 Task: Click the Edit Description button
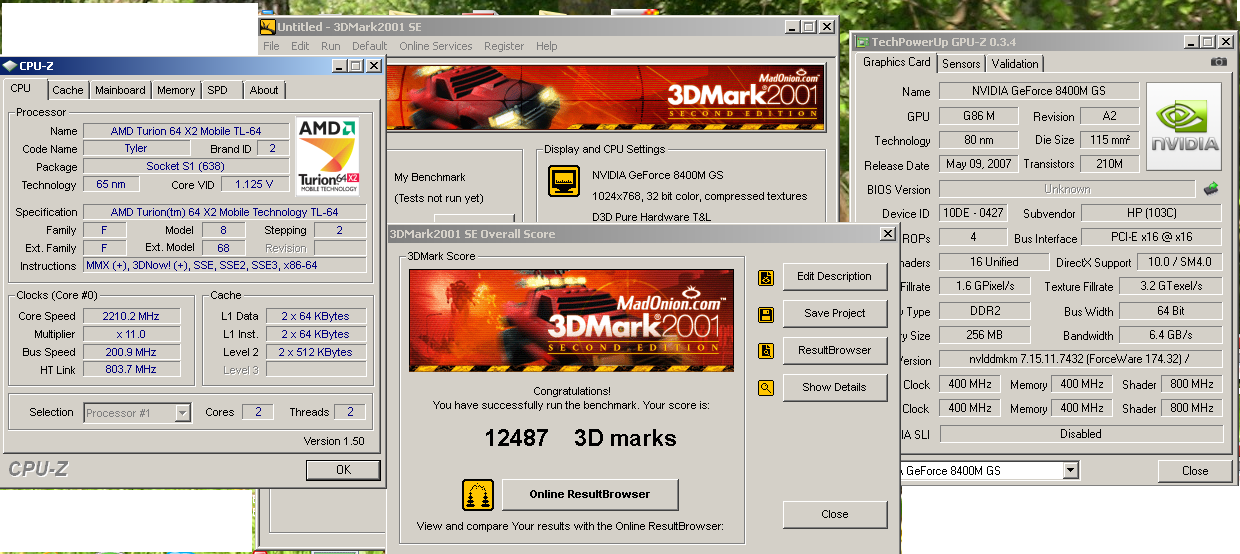click(835, 277)
